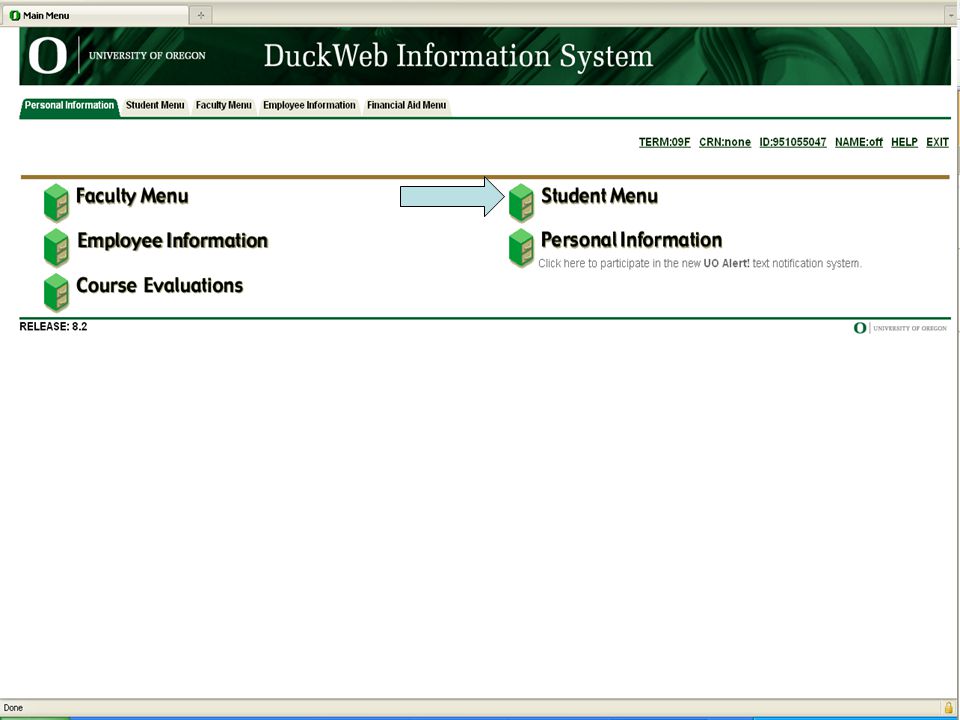Click the Course Evaluations cabinet icon
This screenshot has width=960, height=720.
tap(56, 292)
